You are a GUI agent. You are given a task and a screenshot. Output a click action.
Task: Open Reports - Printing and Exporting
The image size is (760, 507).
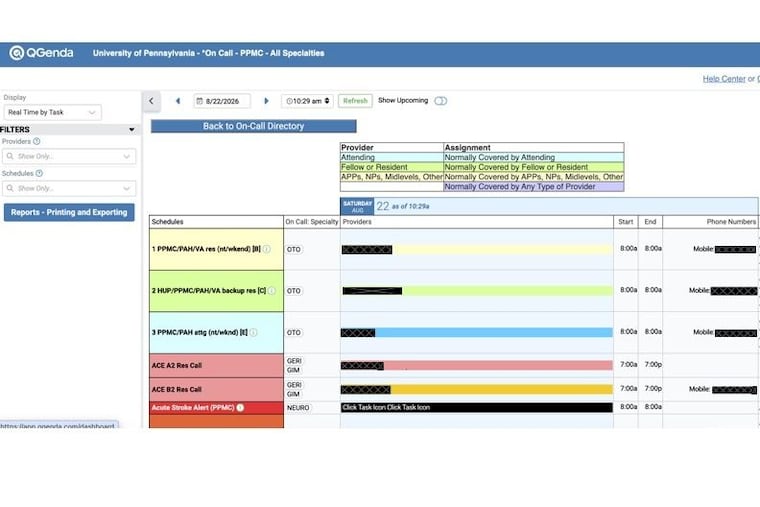[69, 212]
